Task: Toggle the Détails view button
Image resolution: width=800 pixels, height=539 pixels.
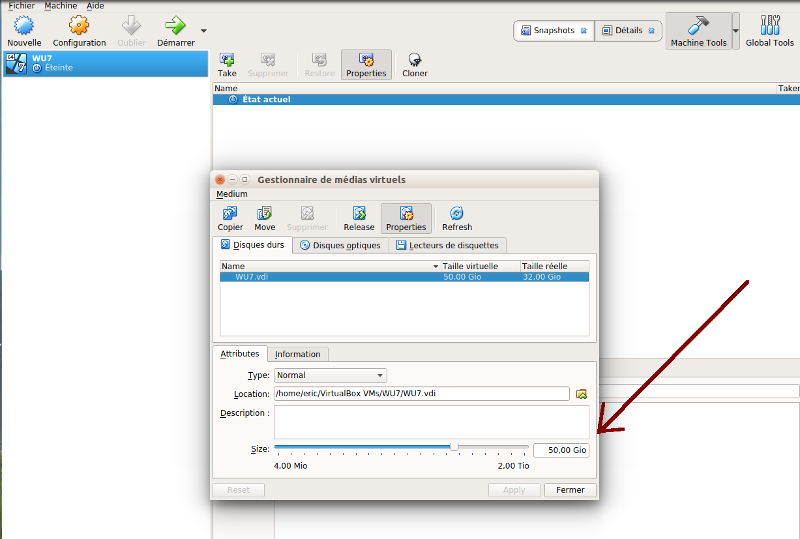Action: [629, 31]
